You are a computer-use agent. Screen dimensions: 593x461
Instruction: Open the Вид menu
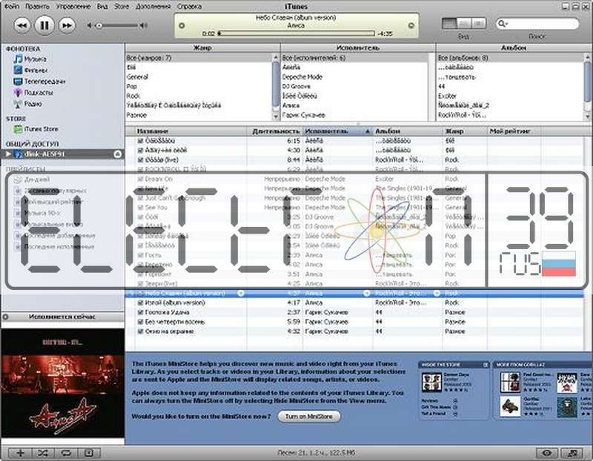[x=102, y=6]
